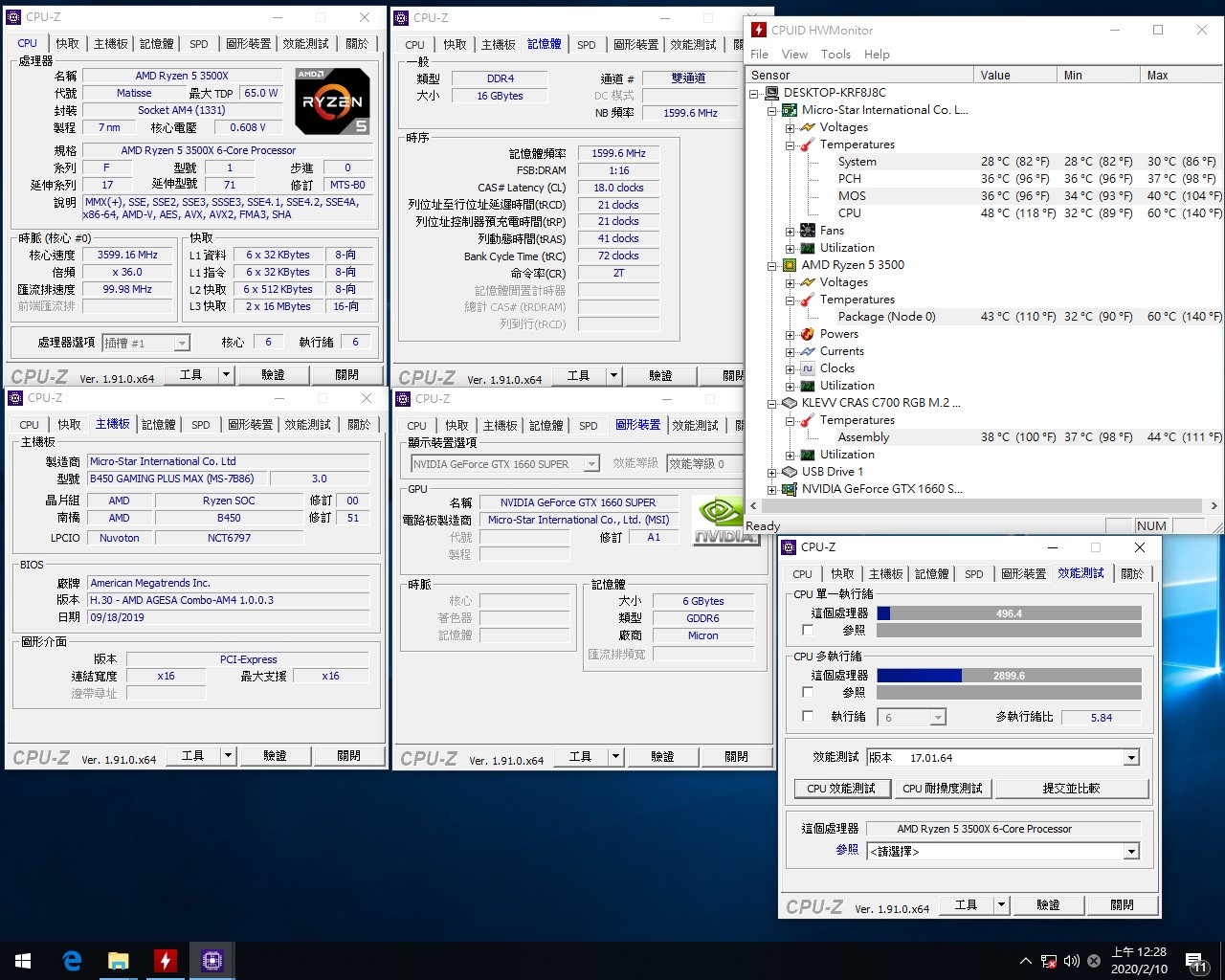The width and height of the screenshot is (1225, 980).
Task: Click the CPU-Z benchmark window title icon
Action: click(789, 547)
